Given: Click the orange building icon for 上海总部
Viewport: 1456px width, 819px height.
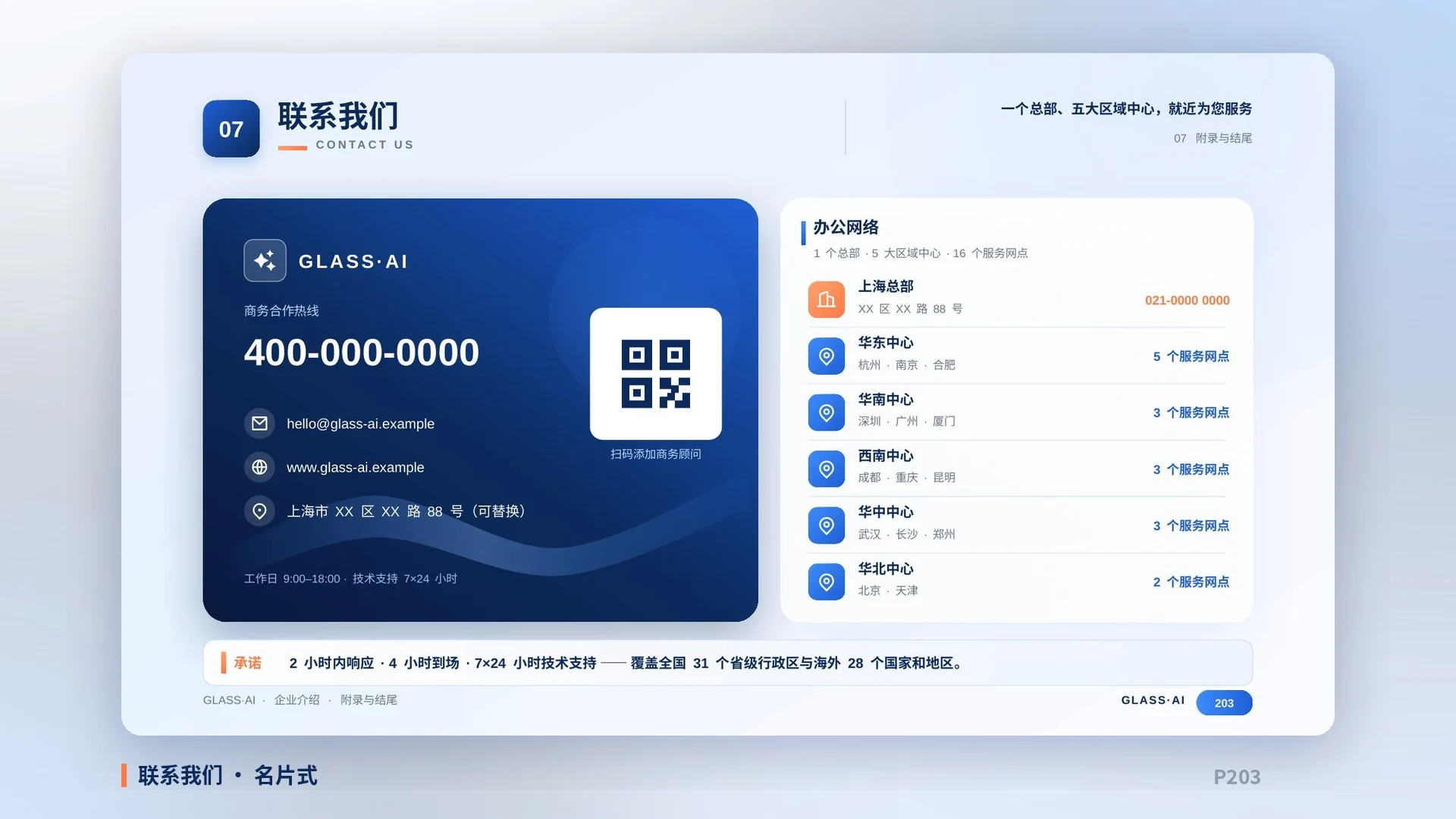Looking at the screenshot, I should pyautogui.click(x=827, y=300).
